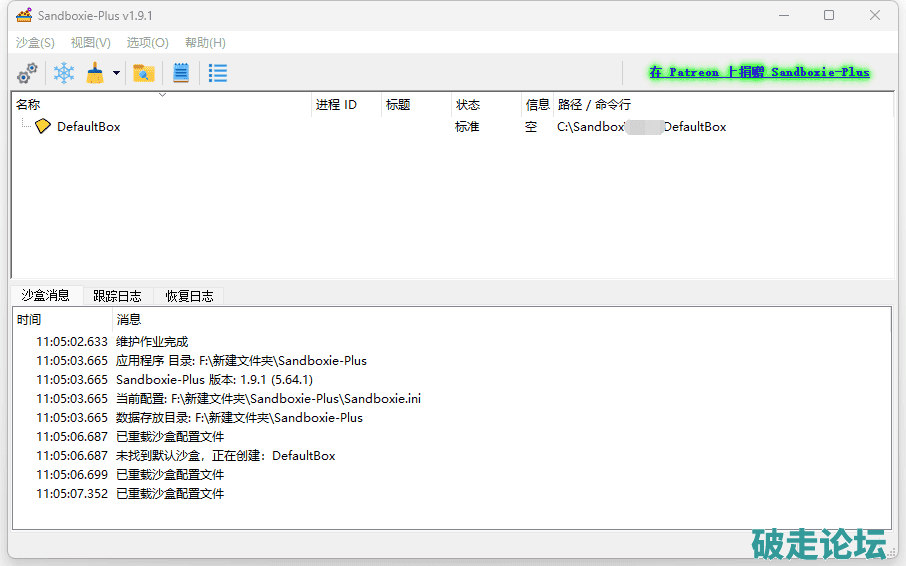Click the Sandboxie-Plus title bar app icon

click(23, 16)
